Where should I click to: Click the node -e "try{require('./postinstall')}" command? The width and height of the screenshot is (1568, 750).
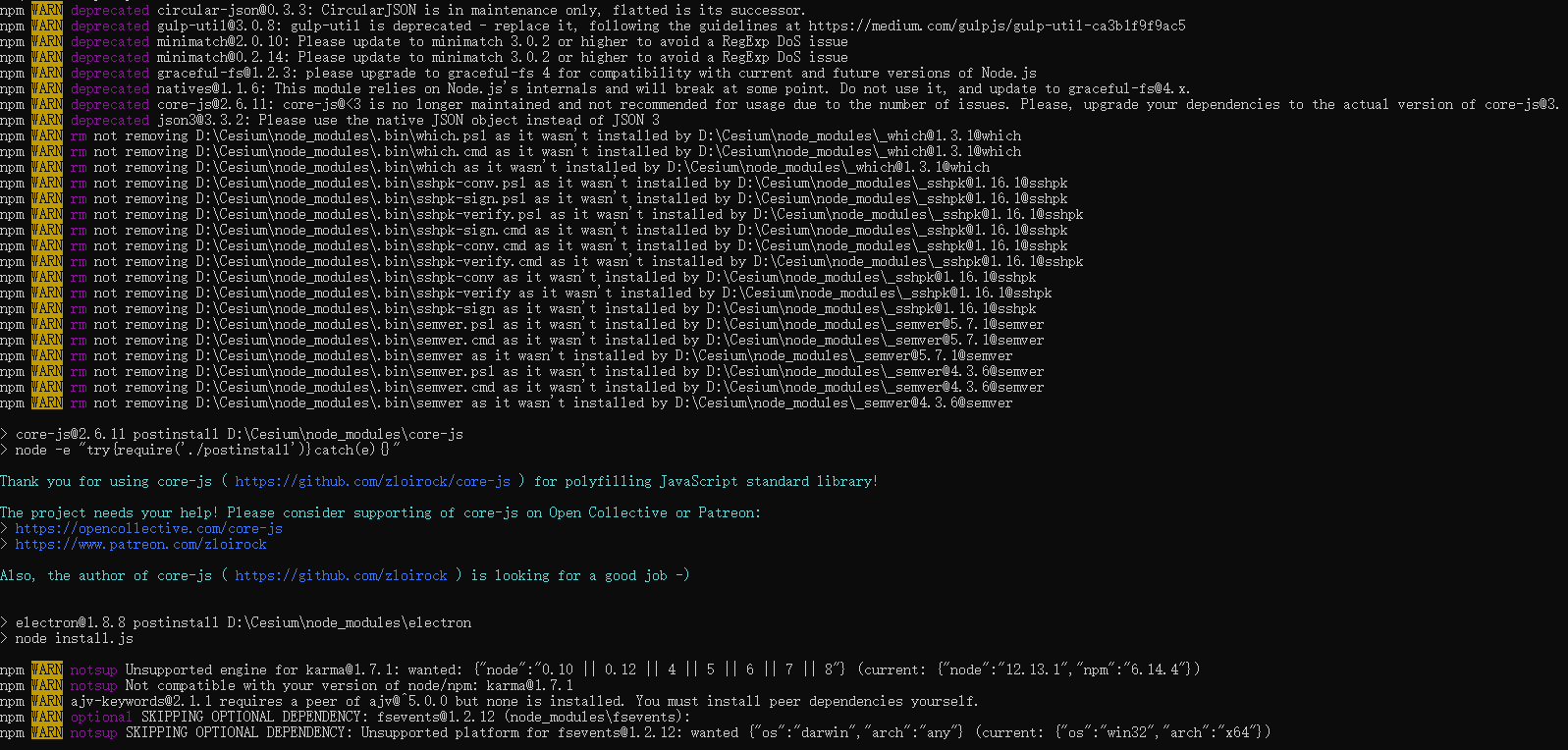coord(207,450)
